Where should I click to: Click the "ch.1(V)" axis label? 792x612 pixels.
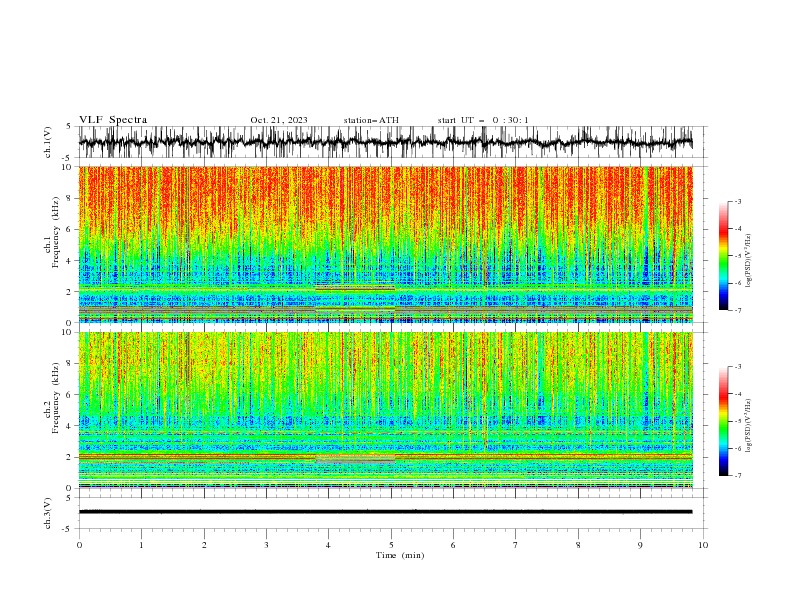pyautogui.click(x=48, y=142)
